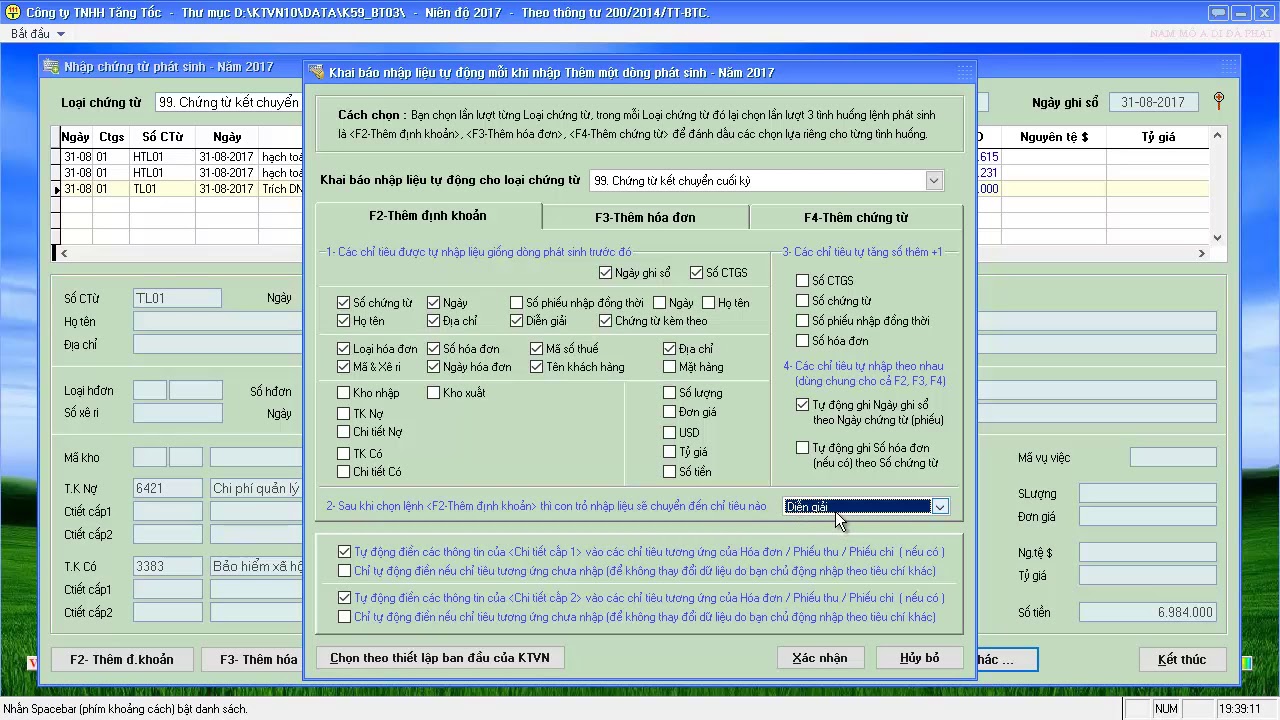Screen dimensions: 1280x720
Task: Click Chọn theo thiết lập ban đầu của KTVN
Action: point(440,658)
